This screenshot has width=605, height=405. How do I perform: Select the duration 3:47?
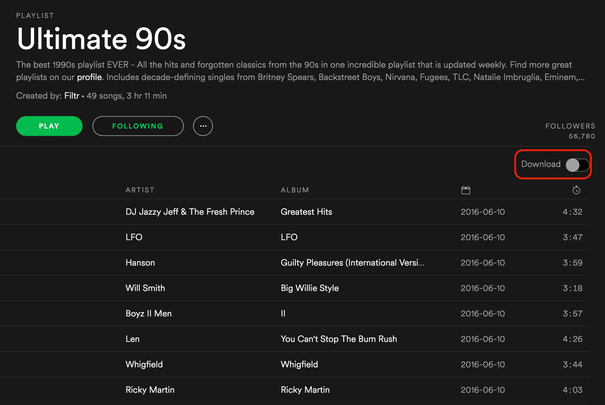(572, 237)
